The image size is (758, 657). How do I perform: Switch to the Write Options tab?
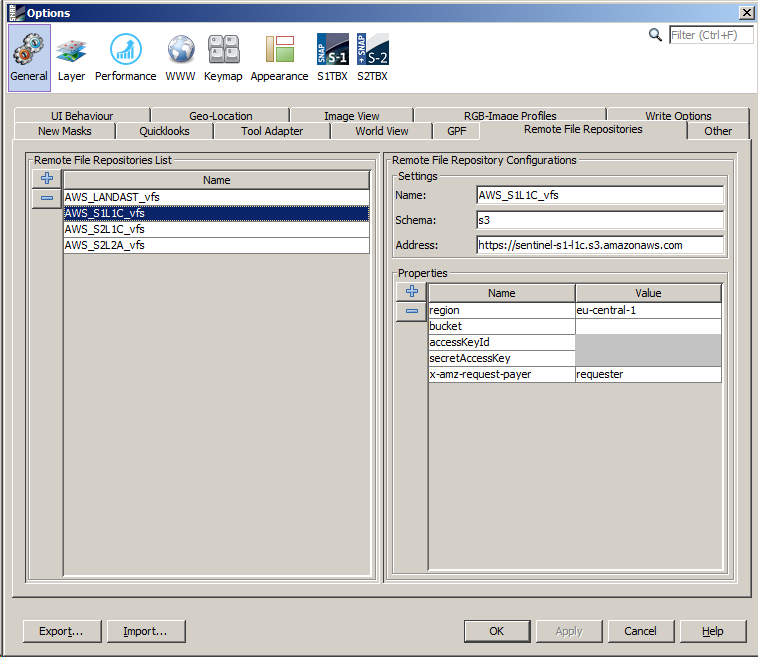tap(678, 116)
